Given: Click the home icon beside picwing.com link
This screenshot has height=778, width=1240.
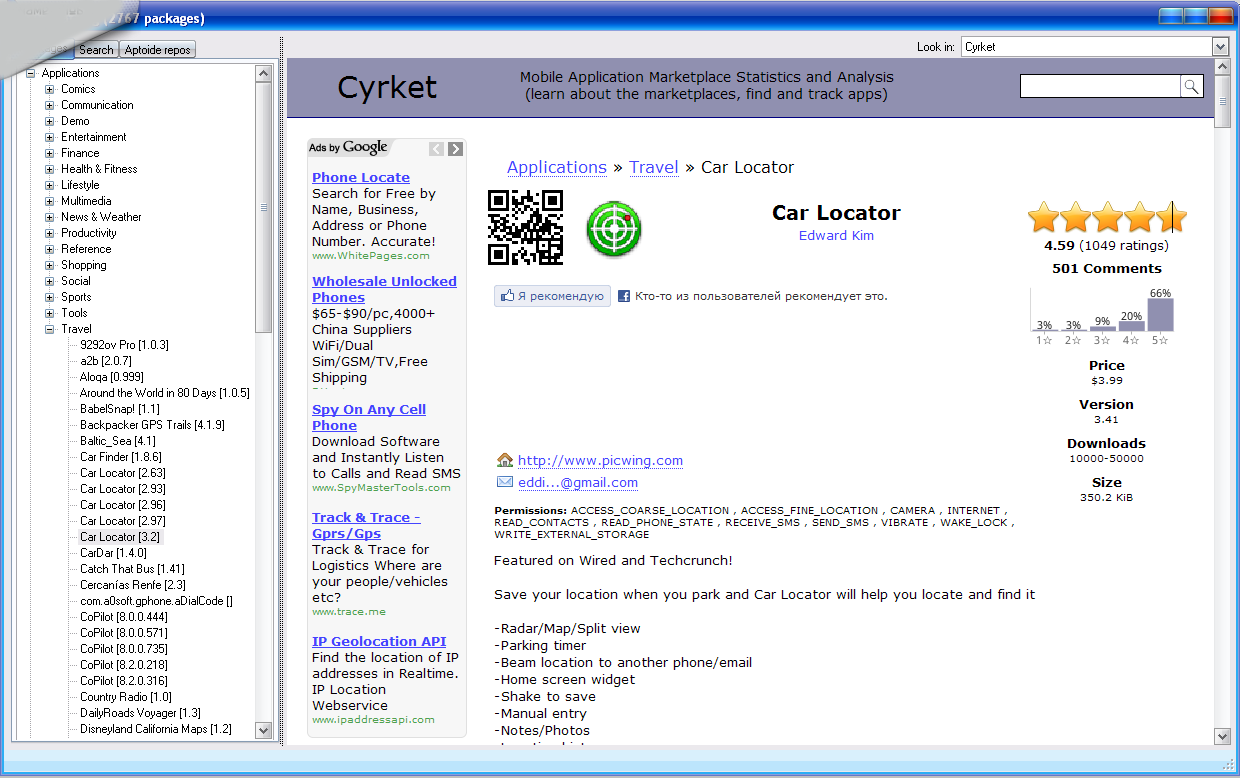Looking at the screenshot, I should click(505, 460).
